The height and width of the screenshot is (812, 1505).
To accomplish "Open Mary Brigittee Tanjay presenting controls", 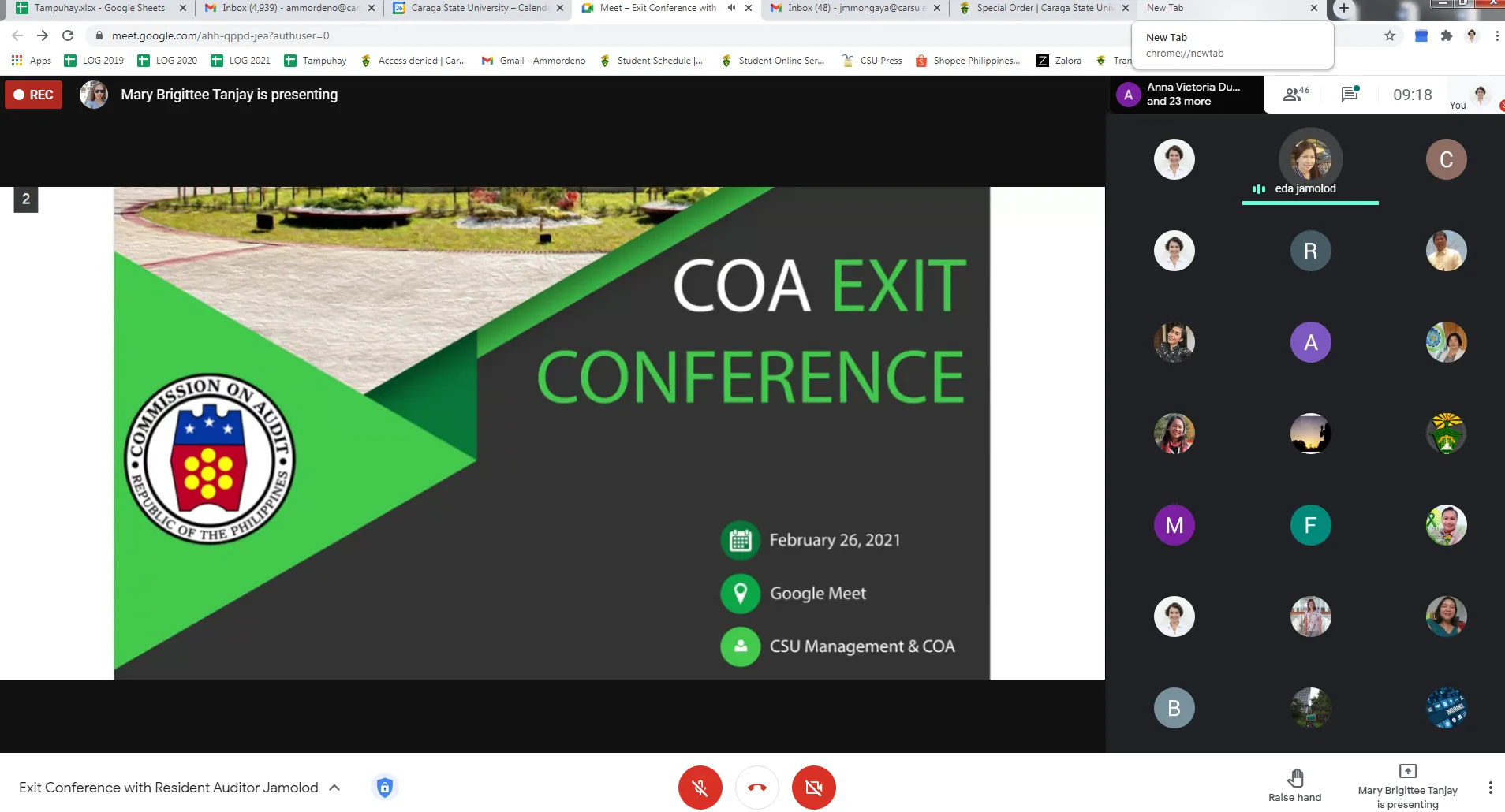I will pyautogui.click(x=1407, y=786).
